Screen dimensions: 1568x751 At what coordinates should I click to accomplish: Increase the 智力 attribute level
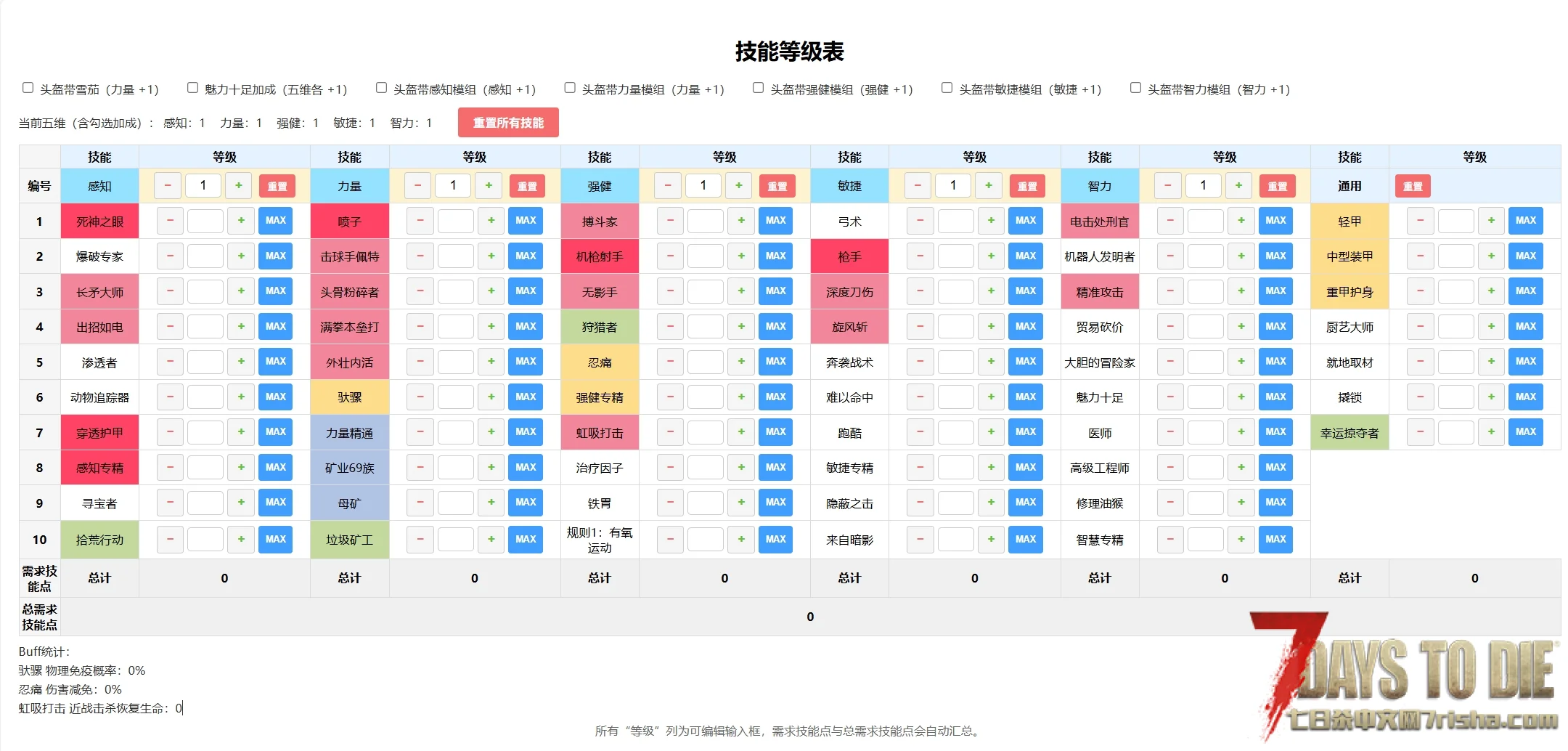tap(1238, 186)
